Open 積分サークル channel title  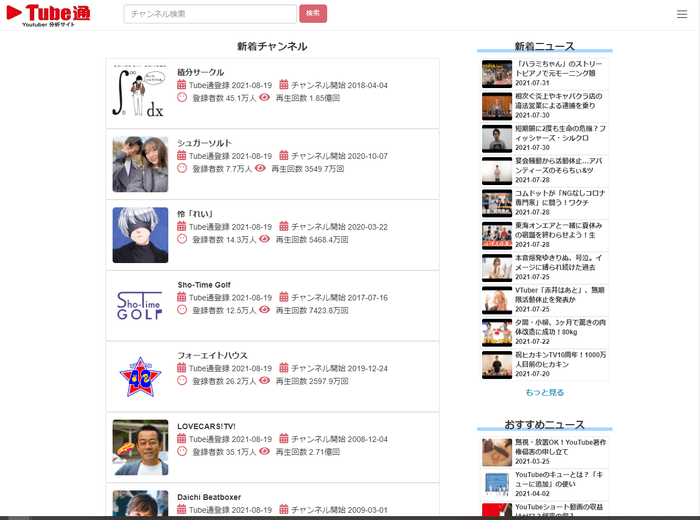[x=200, y=72]
